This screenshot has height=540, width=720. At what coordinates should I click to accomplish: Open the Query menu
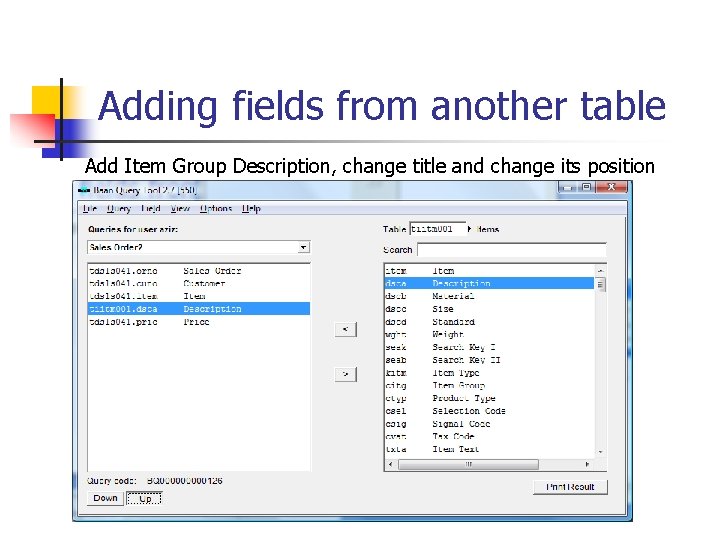coord(118,208)
